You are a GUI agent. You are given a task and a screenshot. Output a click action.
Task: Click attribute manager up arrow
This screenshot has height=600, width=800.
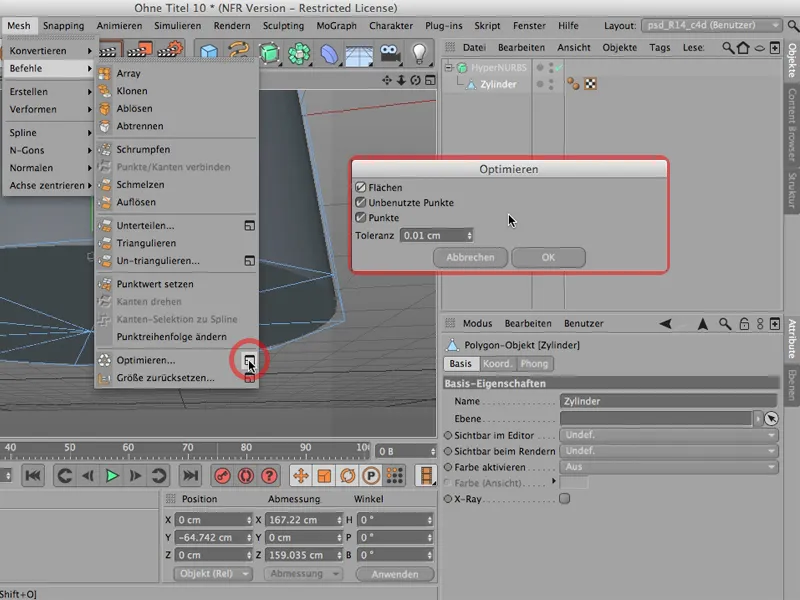[x=703, y=323]
